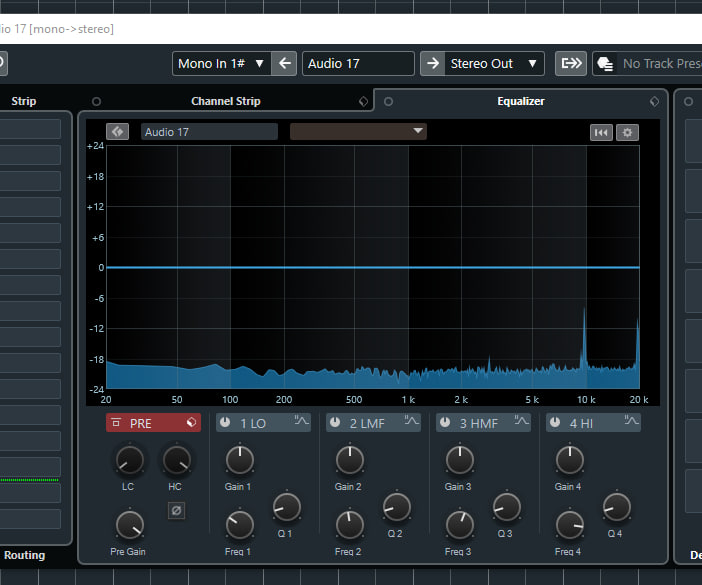The height and width of the screenshot is (585, 702).
Task: Toggle band 1 LO power button
Action: [x=225, y=422]
